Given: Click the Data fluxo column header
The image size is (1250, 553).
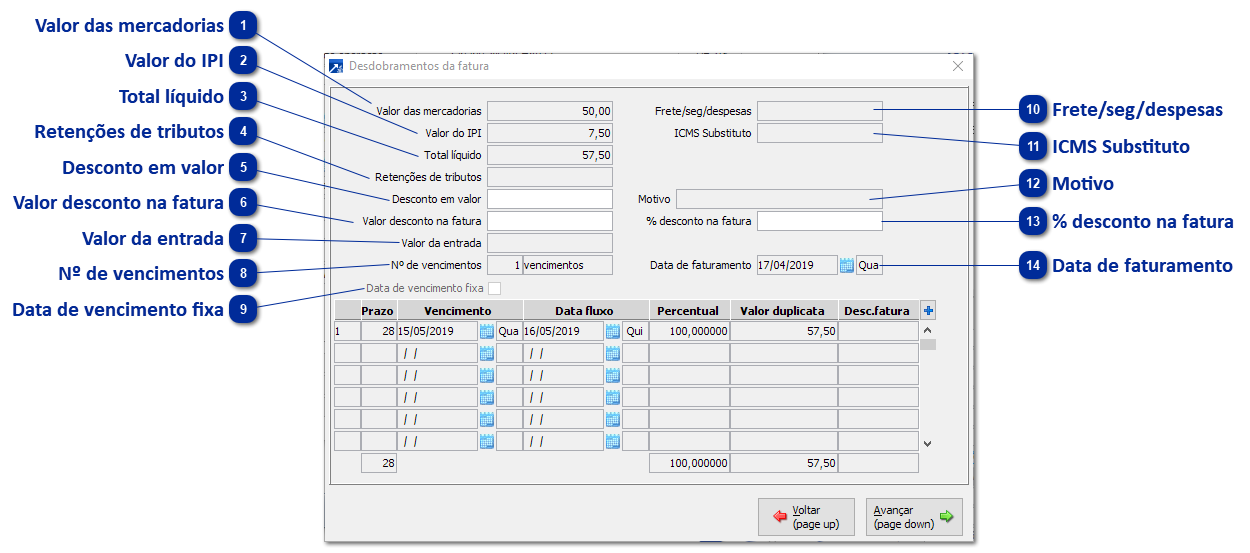Looking at the screenshot, I should click(x=584, y=311).
